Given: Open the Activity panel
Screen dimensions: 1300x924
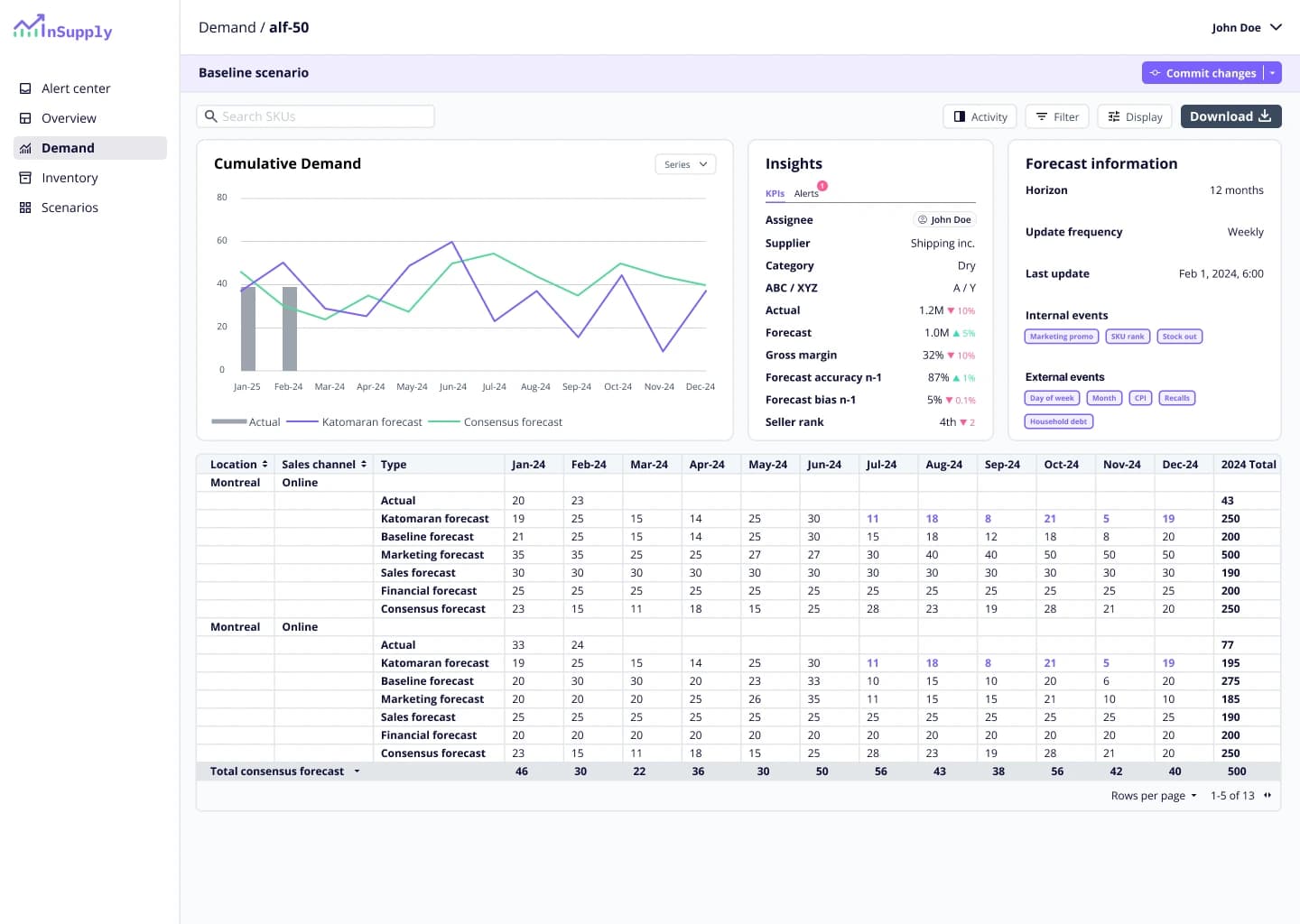Looking at the screenshot, I should coord(980,116).
